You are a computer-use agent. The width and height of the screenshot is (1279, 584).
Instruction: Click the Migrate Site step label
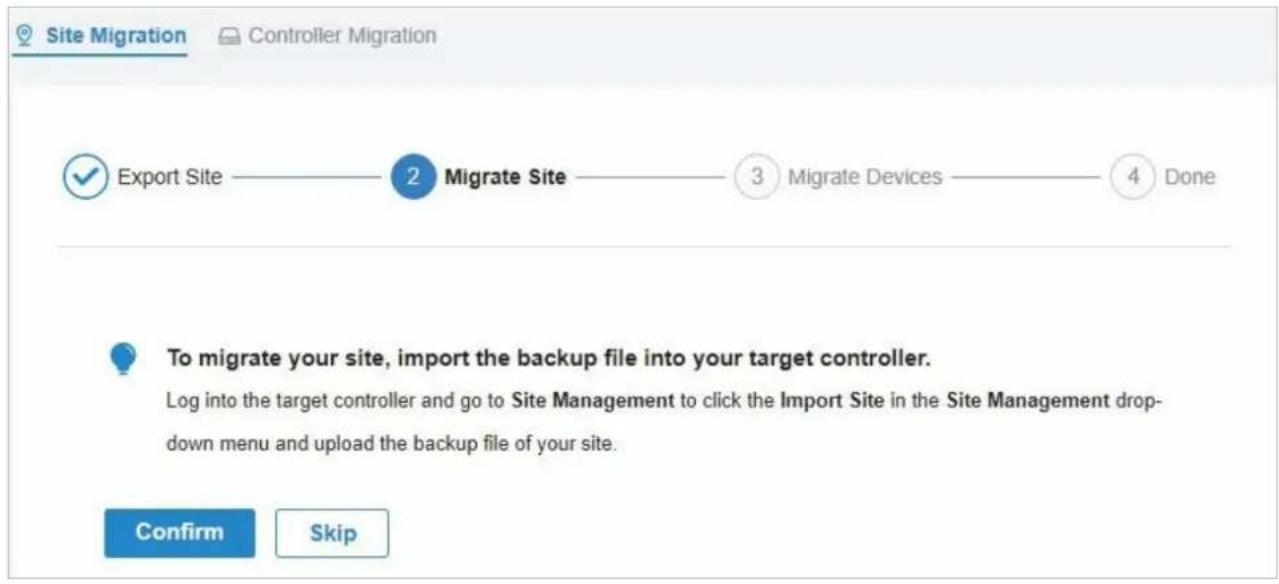[x=505, y=178]
